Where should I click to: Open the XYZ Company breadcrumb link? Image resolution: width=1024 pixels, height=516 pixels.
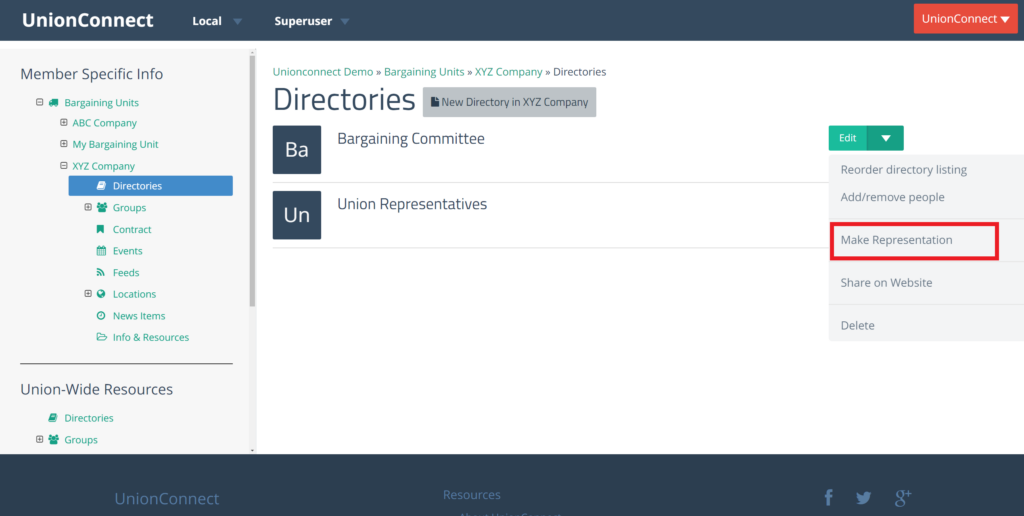[508, 72]
